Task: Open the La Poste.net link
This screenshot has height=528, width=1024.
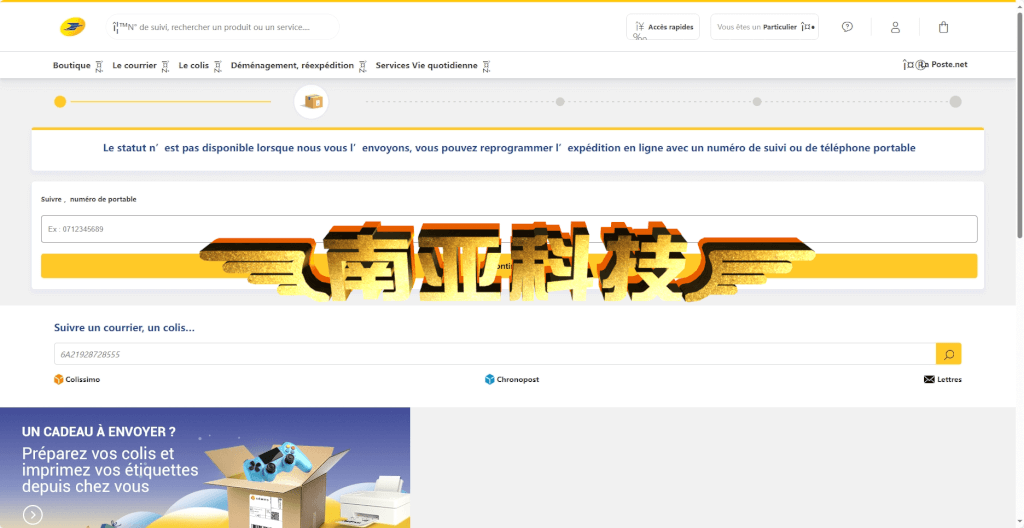Action: click(935, 65)
